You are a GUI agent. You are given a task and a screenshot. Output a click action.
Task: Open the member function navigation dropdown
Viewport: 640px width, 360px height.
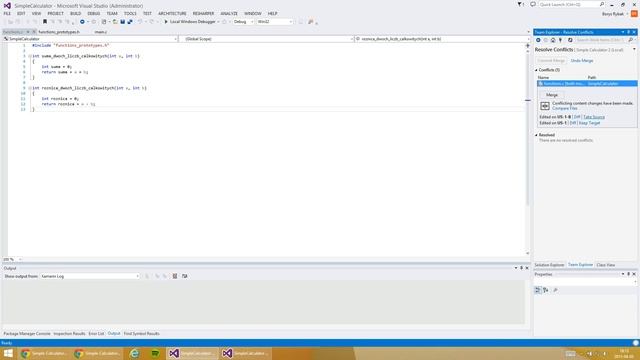[x=442, y=39]
